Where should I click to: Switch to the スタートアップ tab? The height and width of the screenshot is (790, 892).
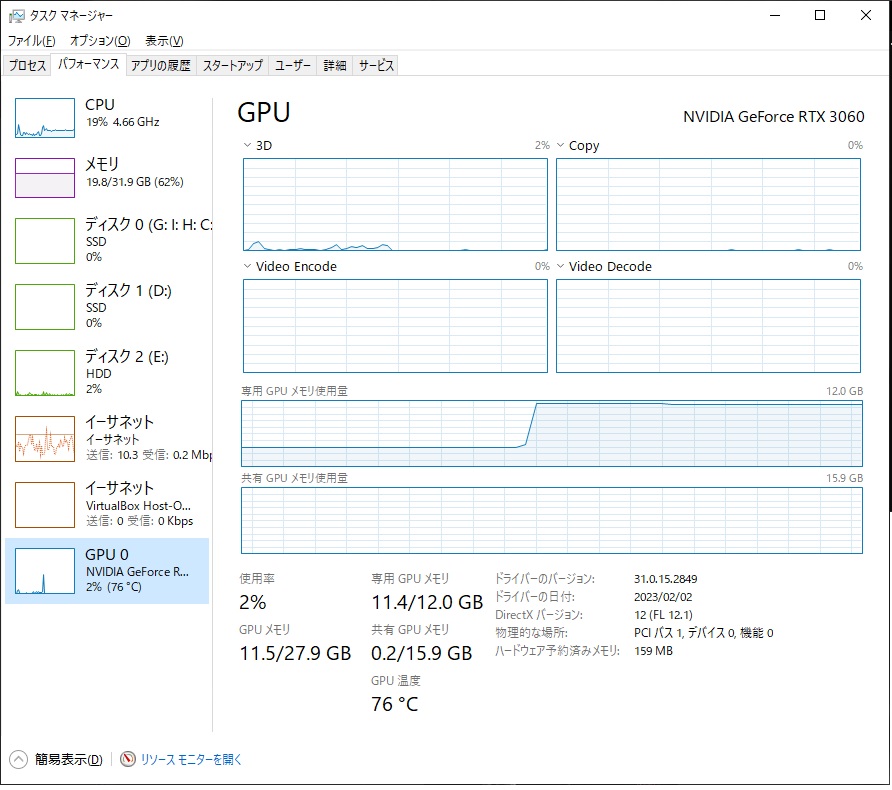(232, 65)
